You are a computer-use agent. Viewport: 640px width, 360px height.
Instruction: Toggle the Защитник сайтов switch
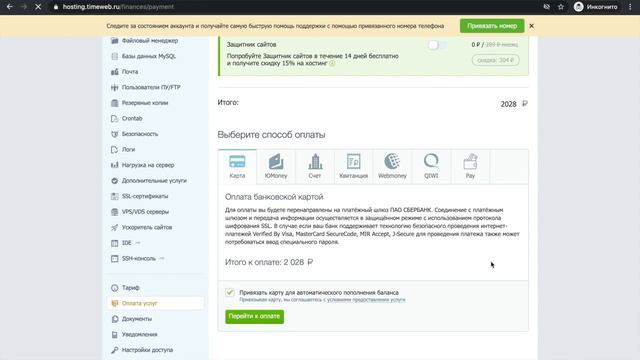tap(437, 44)
